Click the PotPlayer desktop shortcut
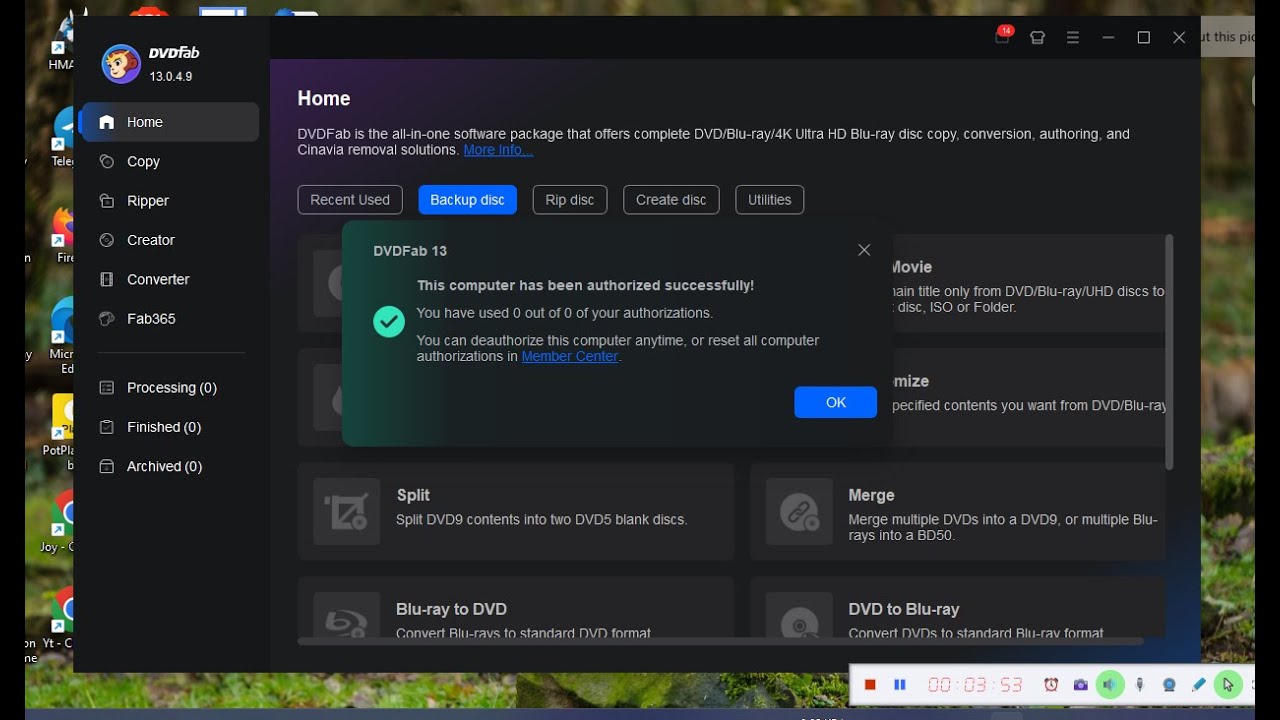This screenshot has height=720, width=1280. 62,430
